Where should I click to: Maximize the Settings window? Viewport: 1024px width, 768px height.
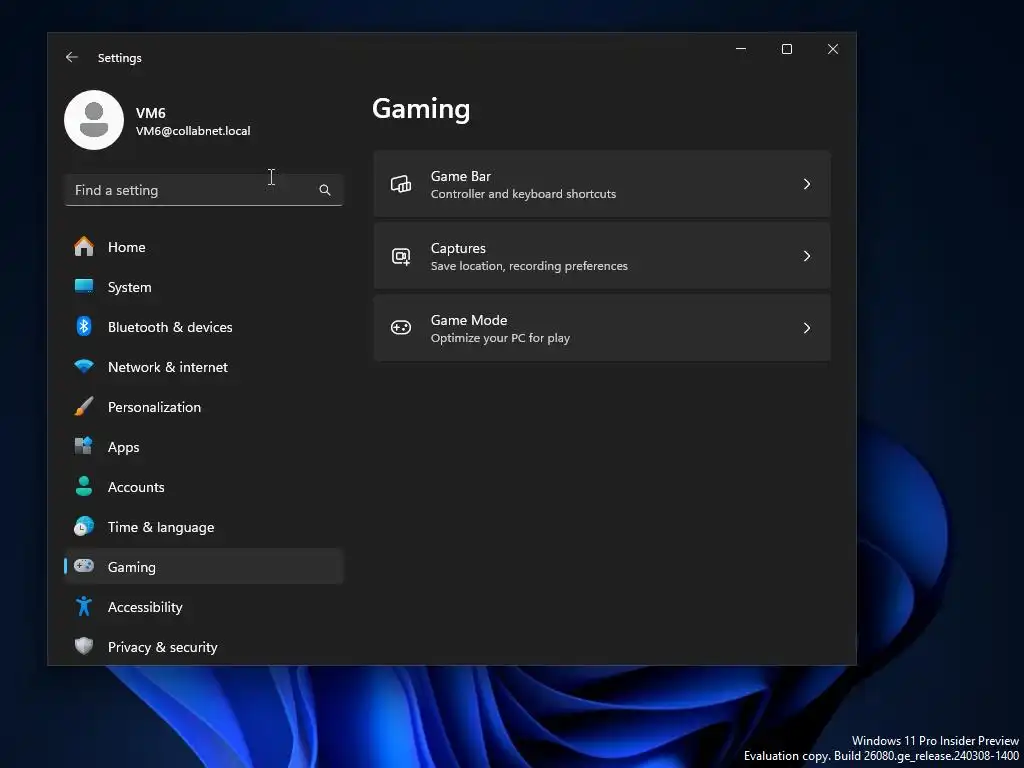point(787,49)
